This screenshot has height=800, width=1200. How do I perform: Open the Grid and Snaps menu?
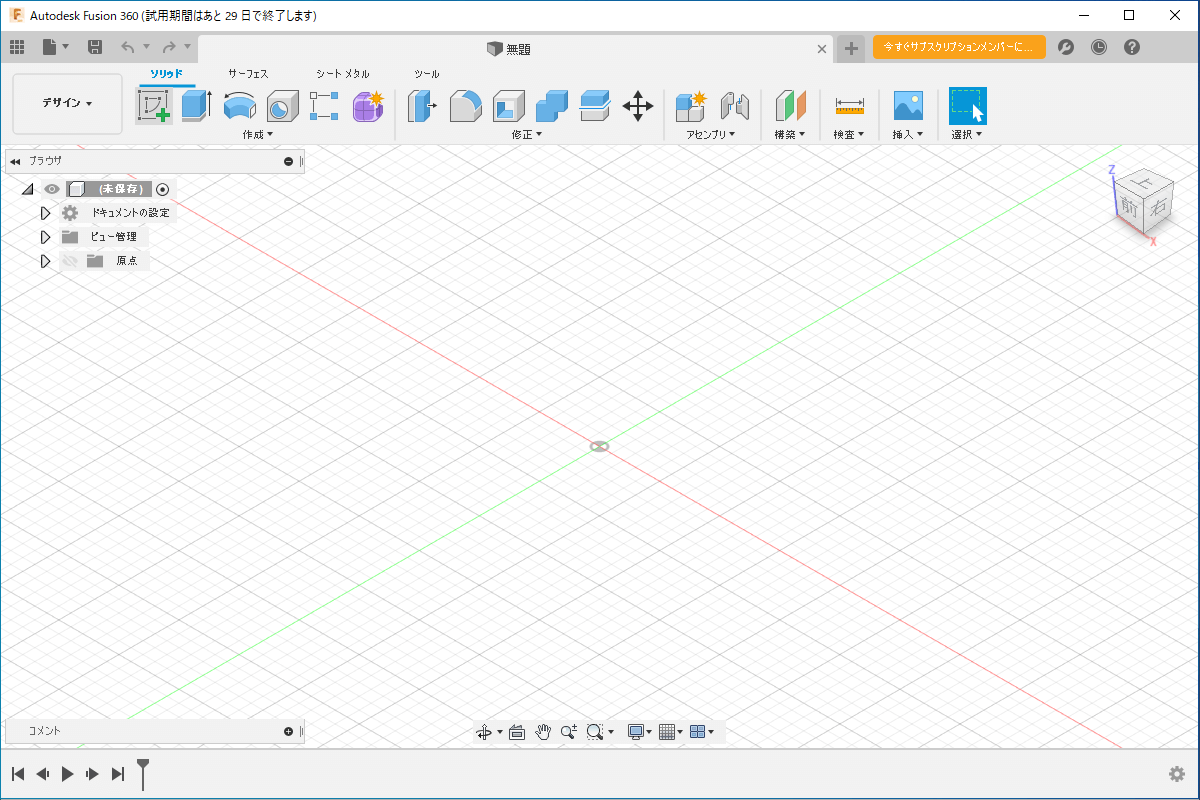(671, 732)
